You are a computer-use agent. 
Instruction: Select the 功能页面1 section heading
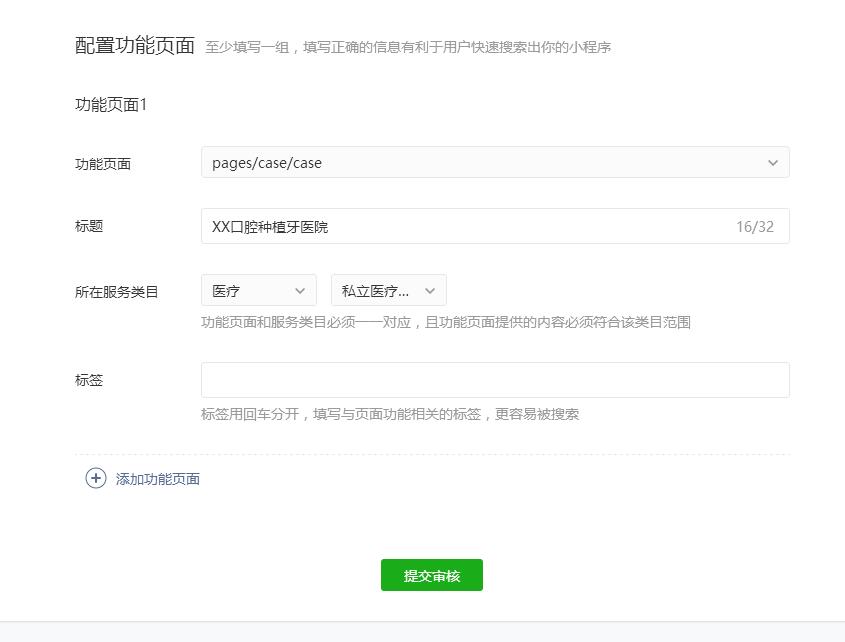(110, 102)
